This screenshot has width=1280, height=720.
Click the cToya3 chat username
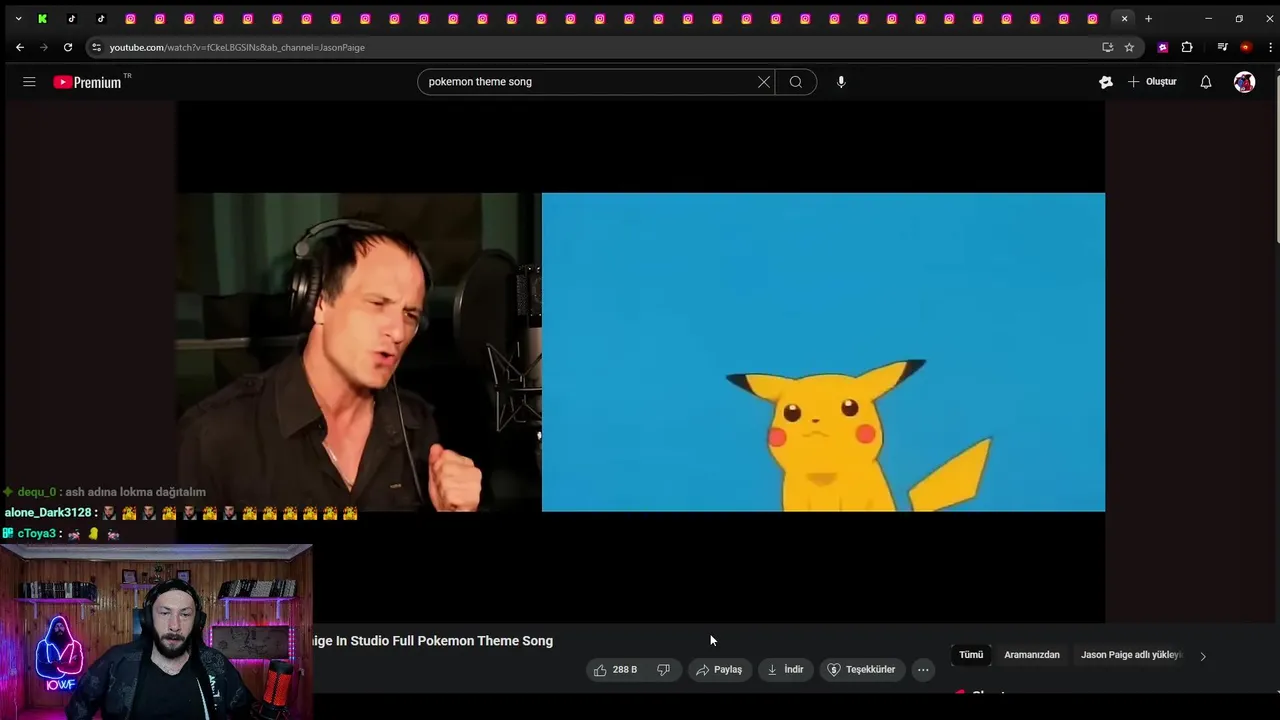point(37,534)
